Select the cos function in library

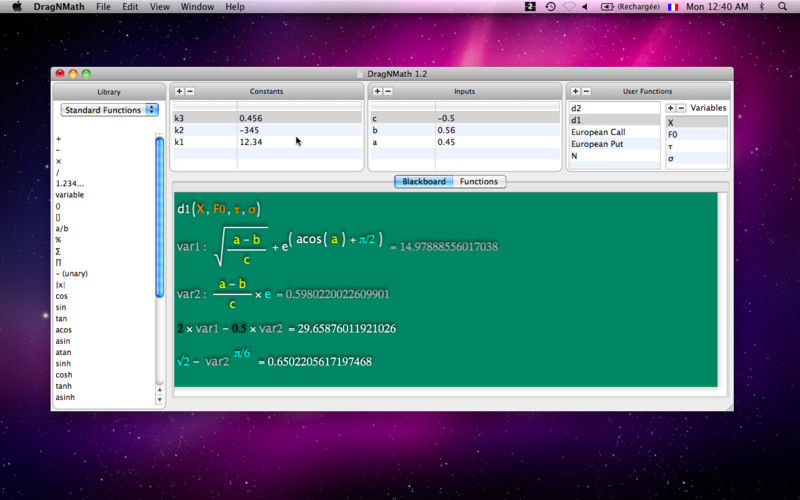[x=61, y=296]
